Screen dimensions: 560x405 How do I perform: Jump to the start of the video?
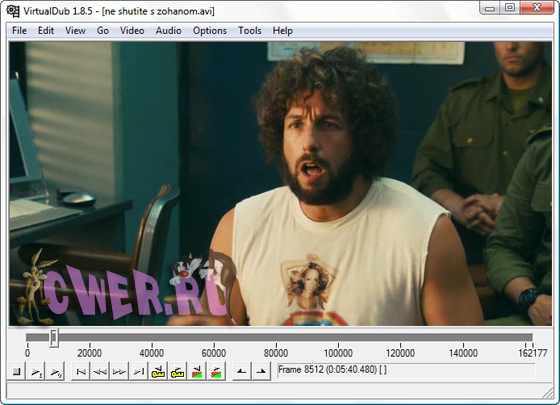click(x=81, y=372)
